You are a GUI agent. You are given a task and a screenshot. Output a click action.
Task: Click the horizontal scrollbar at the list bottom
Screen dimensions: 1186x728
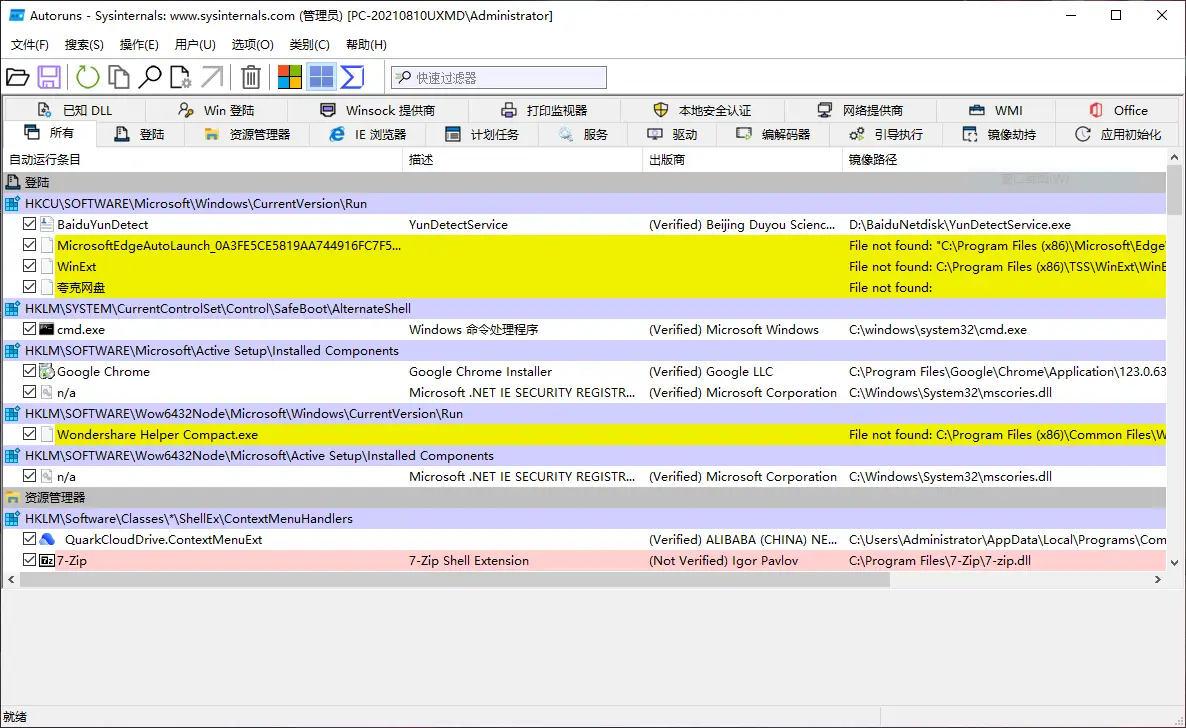(x=500, y=580)
